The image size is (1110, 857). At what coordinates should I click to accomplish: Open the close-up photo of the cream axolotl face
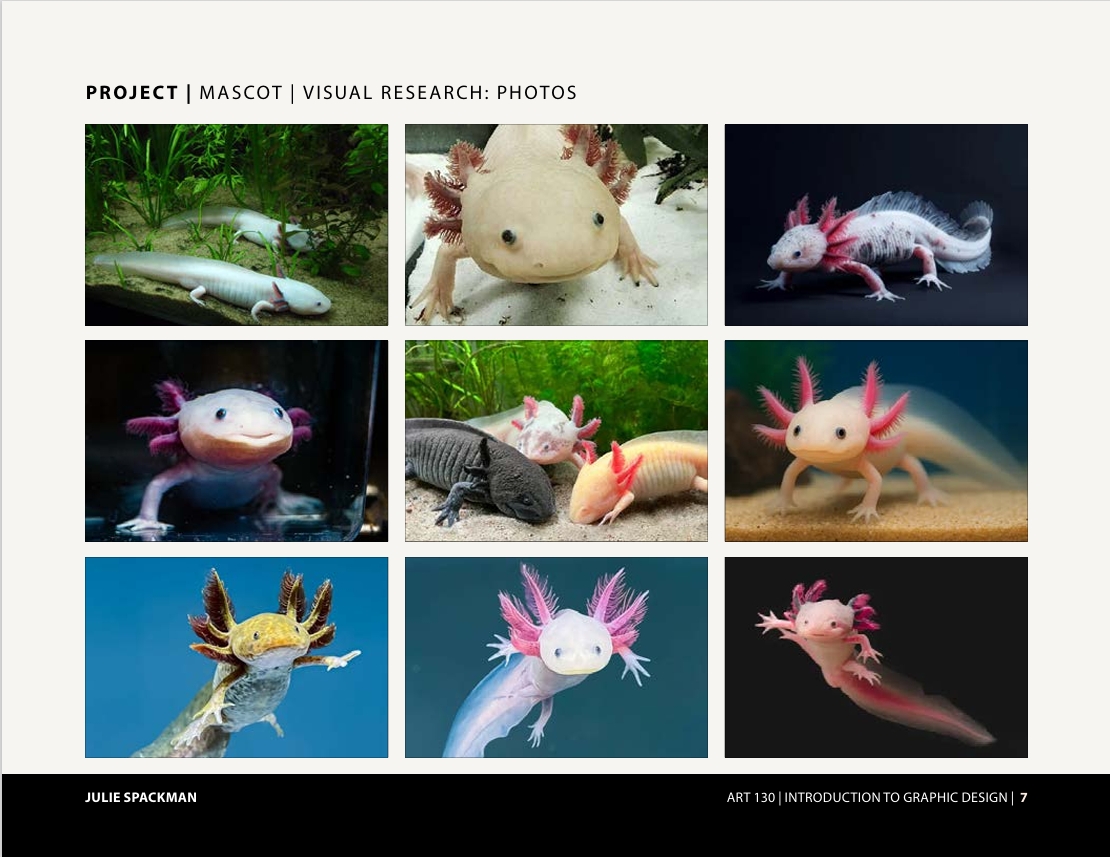point(556,225)
